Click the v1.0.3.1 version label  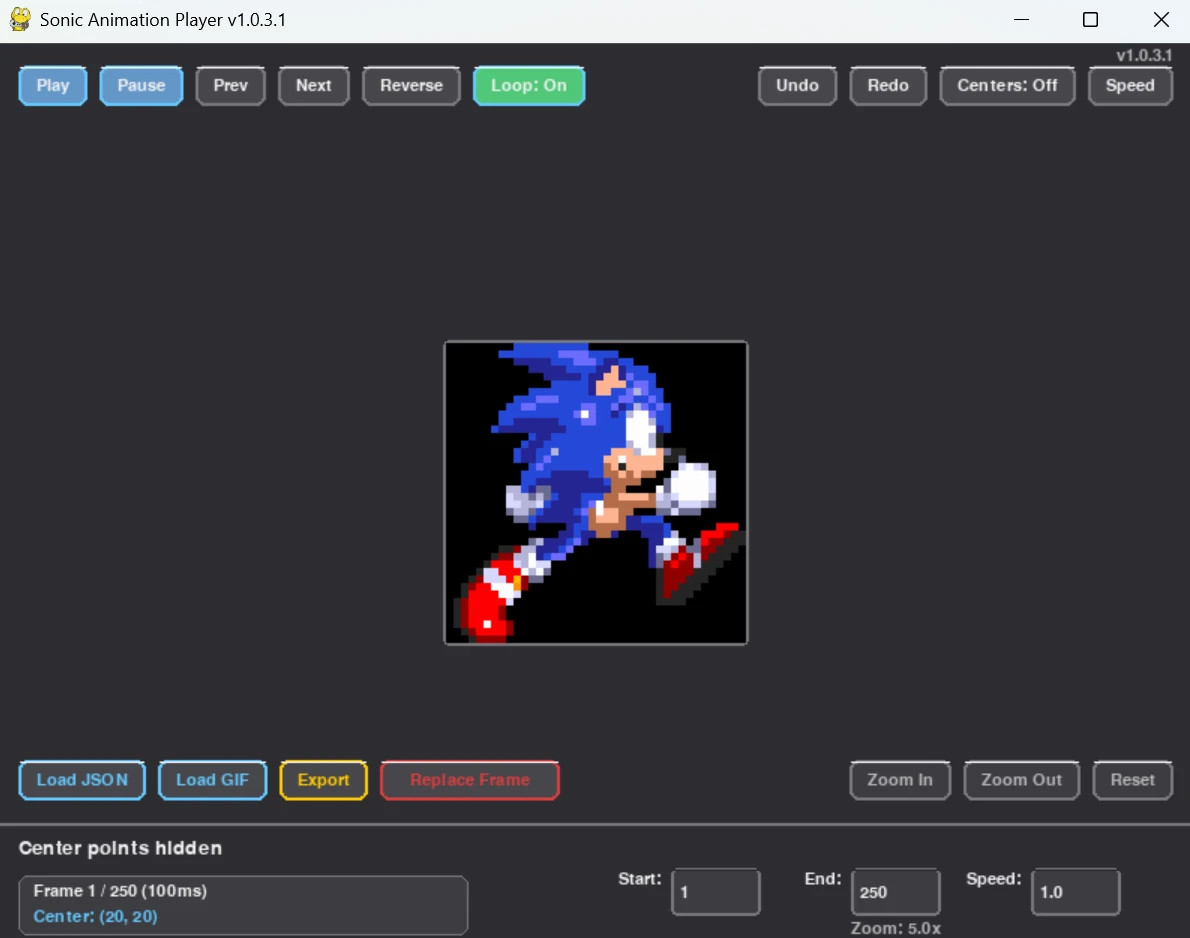[x=1144, y=55]
